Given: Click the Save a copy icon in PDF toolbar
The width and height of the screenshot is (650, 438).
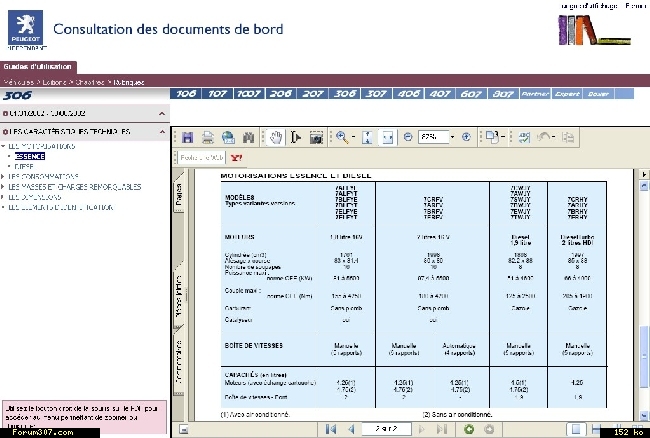Looking at the screenshot, I should point(187,137).
